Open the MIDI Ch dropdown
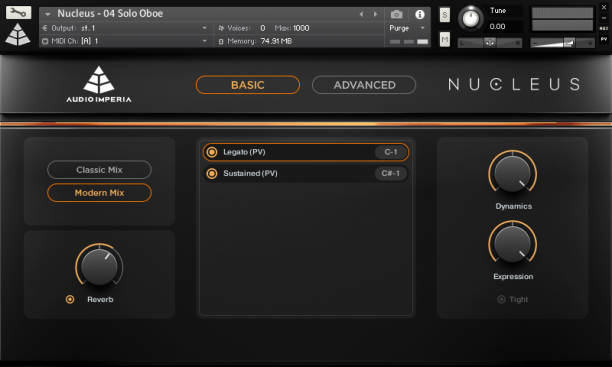The image size is (612, 367). tap(205, 41)
